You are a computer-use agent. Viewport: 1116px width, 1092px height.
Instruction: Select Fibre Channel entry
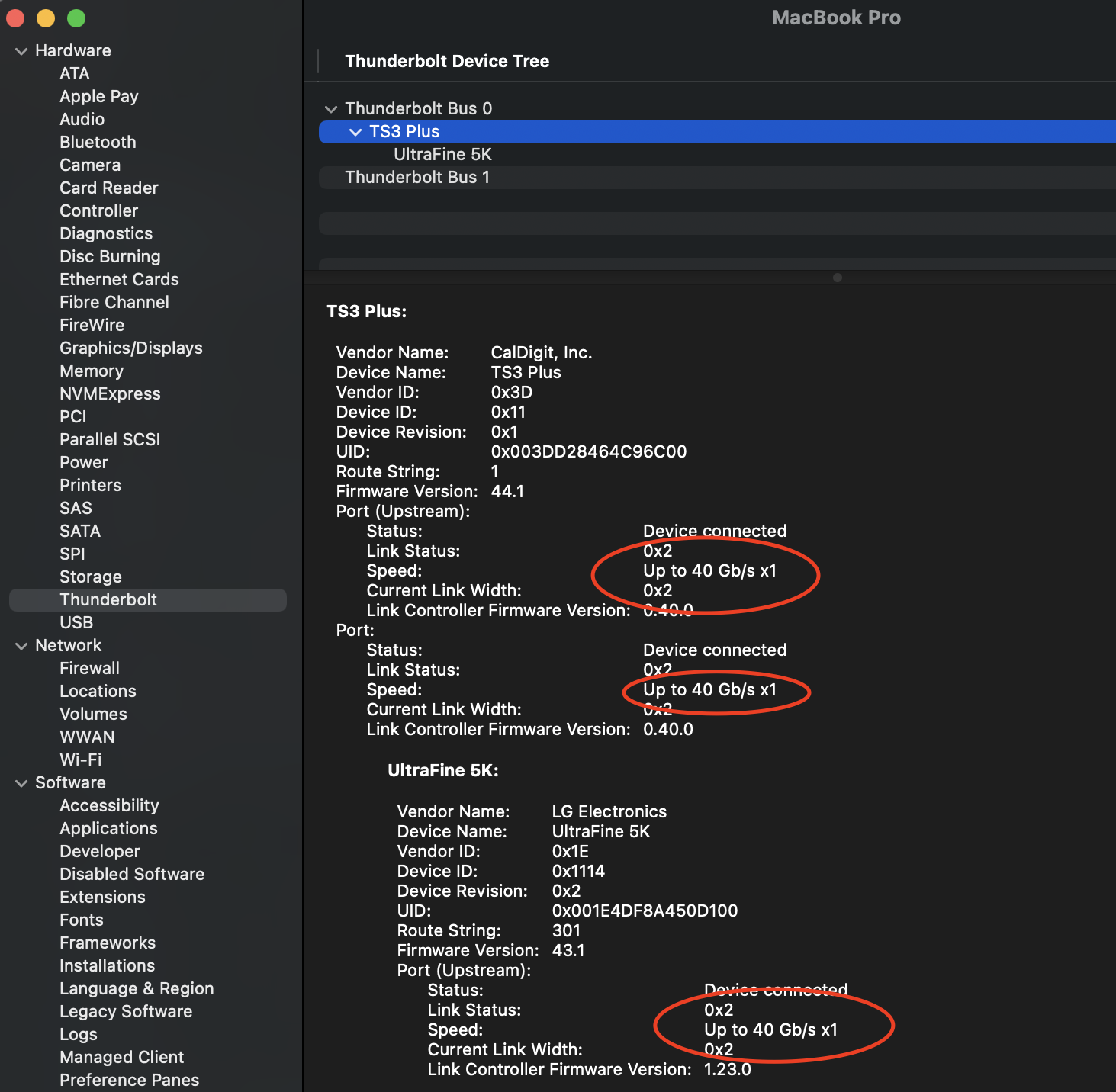(114, 302)
